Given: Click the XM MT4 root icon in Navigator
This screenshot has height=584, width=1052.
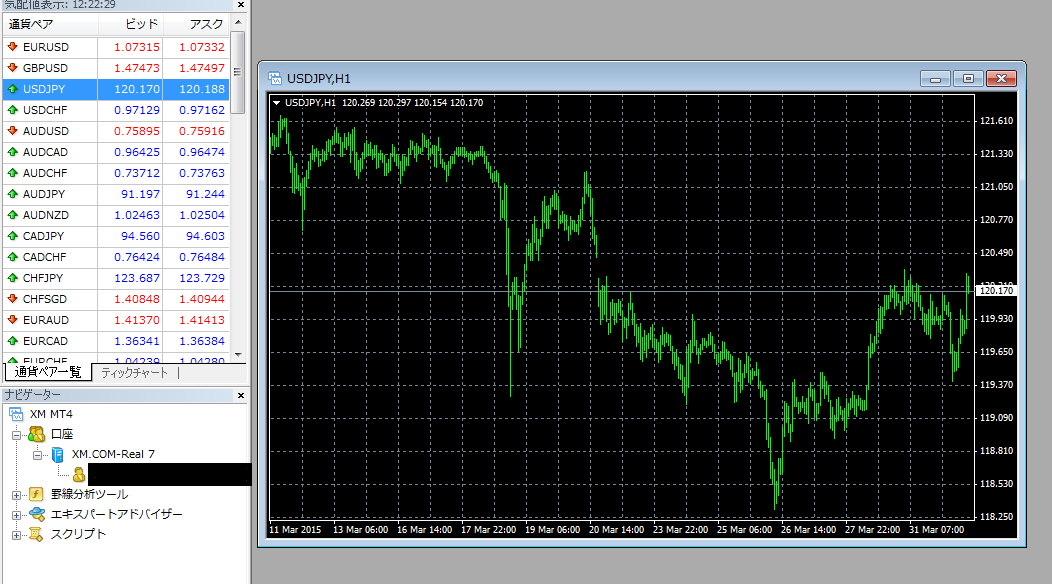Looking at the screenshot, I should coord(16,414).
